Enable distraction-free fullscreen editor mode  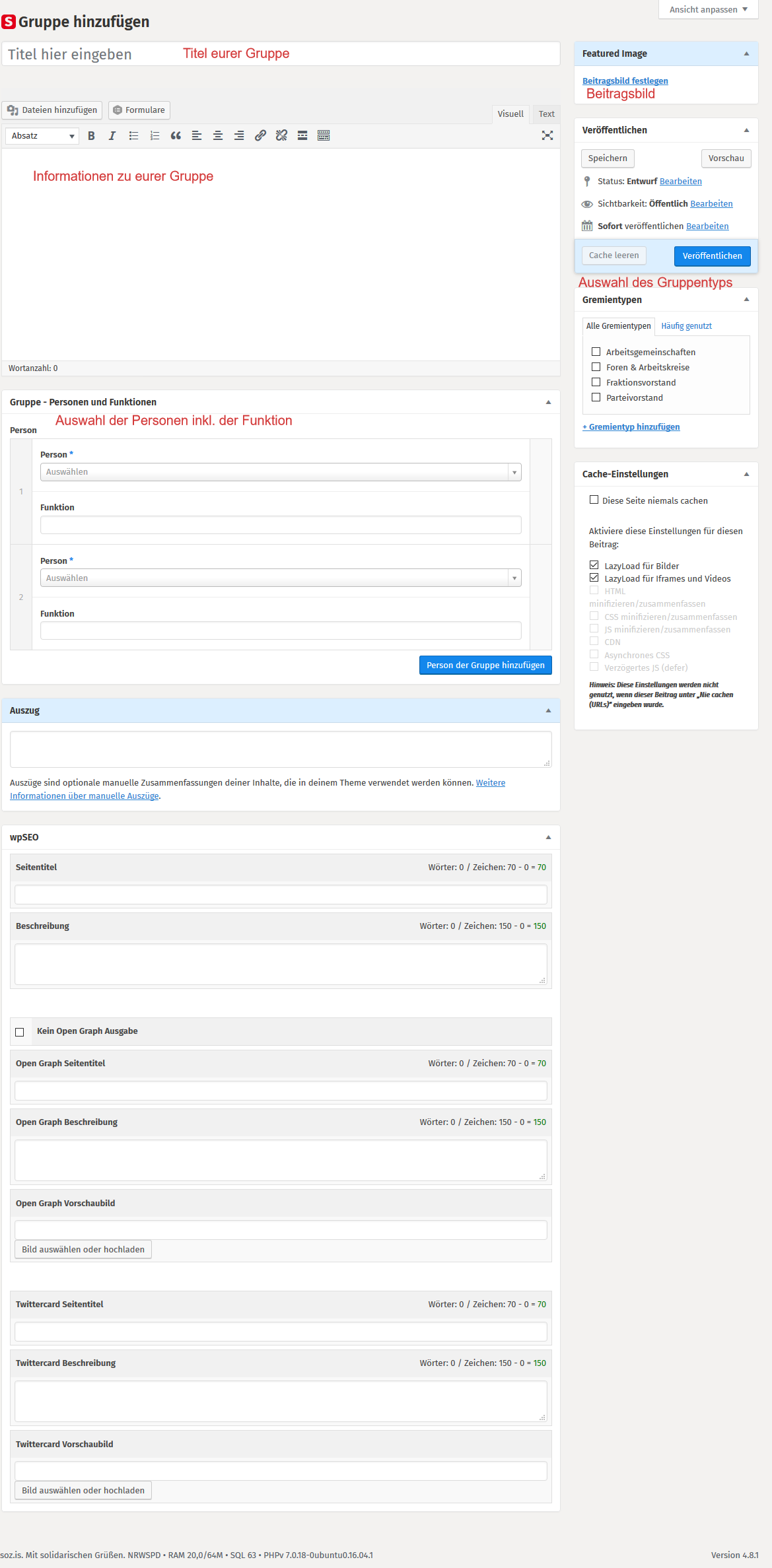(x=547, y=136)
